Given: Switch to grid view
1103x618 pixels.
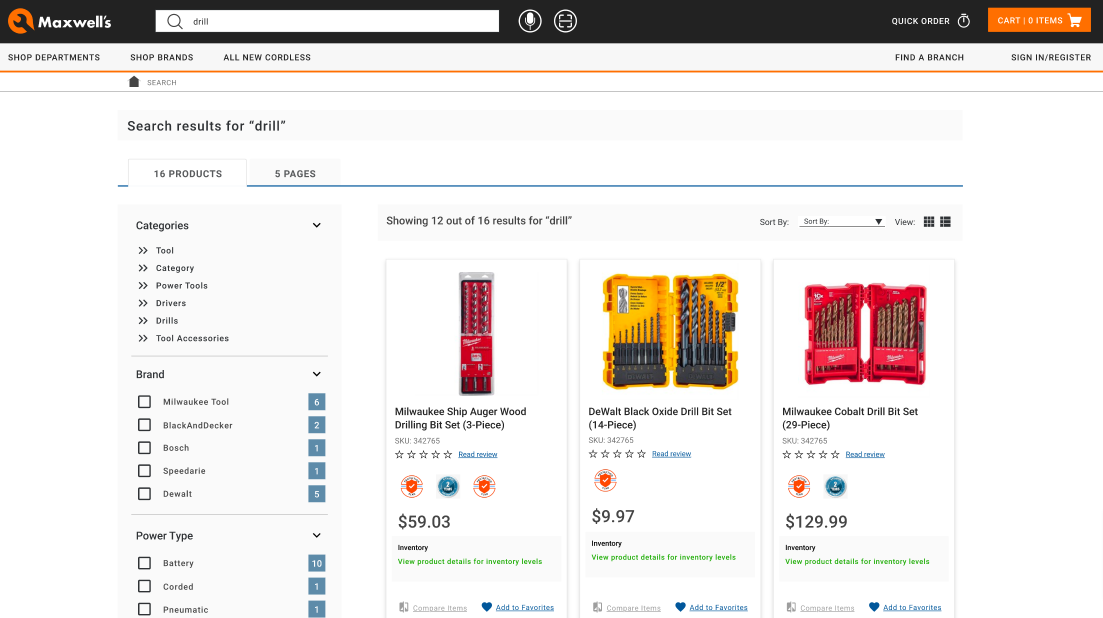Looking at the screenshot, I should pyautogui.click(x=929, y=221).
